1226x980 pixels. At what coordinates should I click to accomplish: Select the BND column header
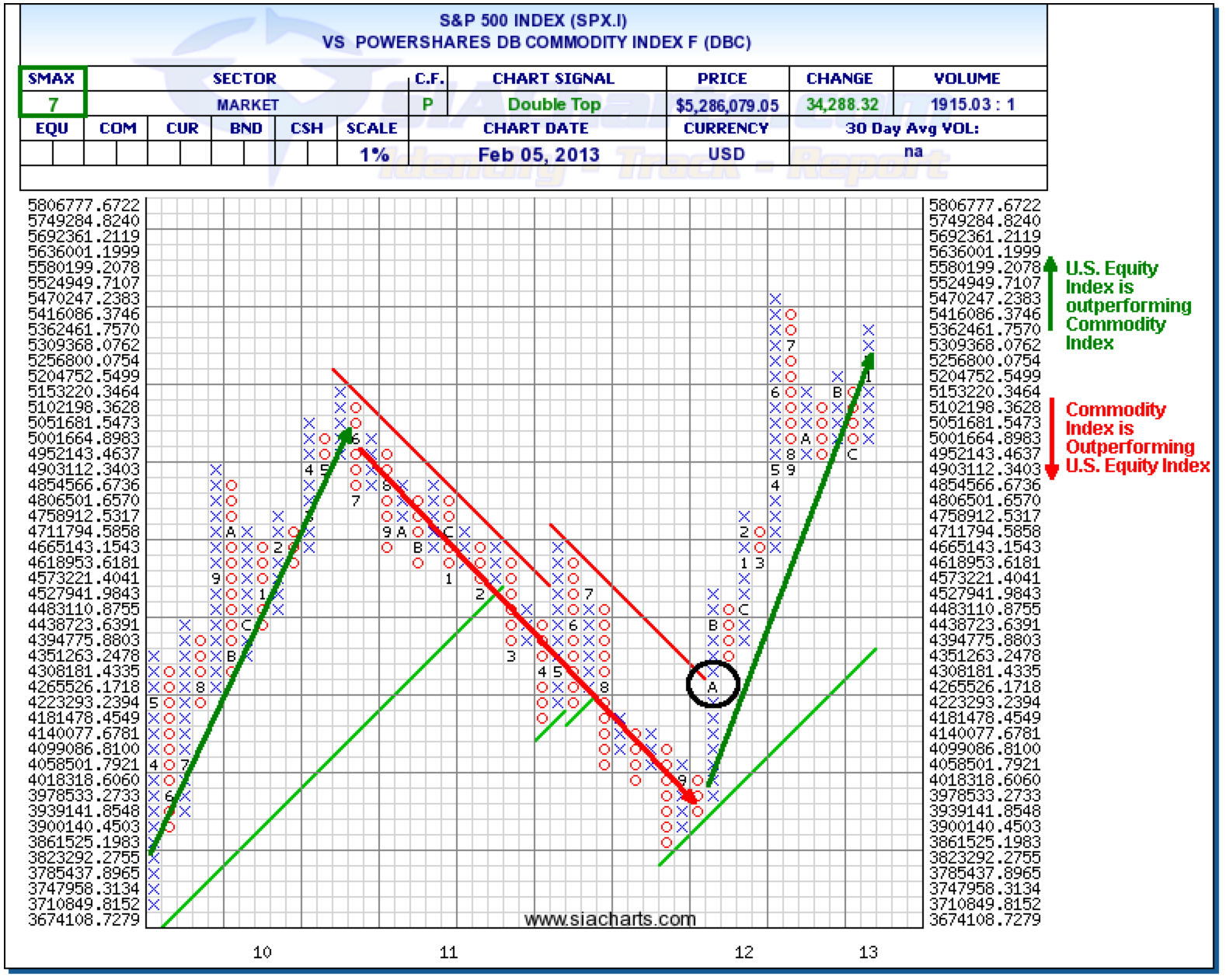coord(246,128)
